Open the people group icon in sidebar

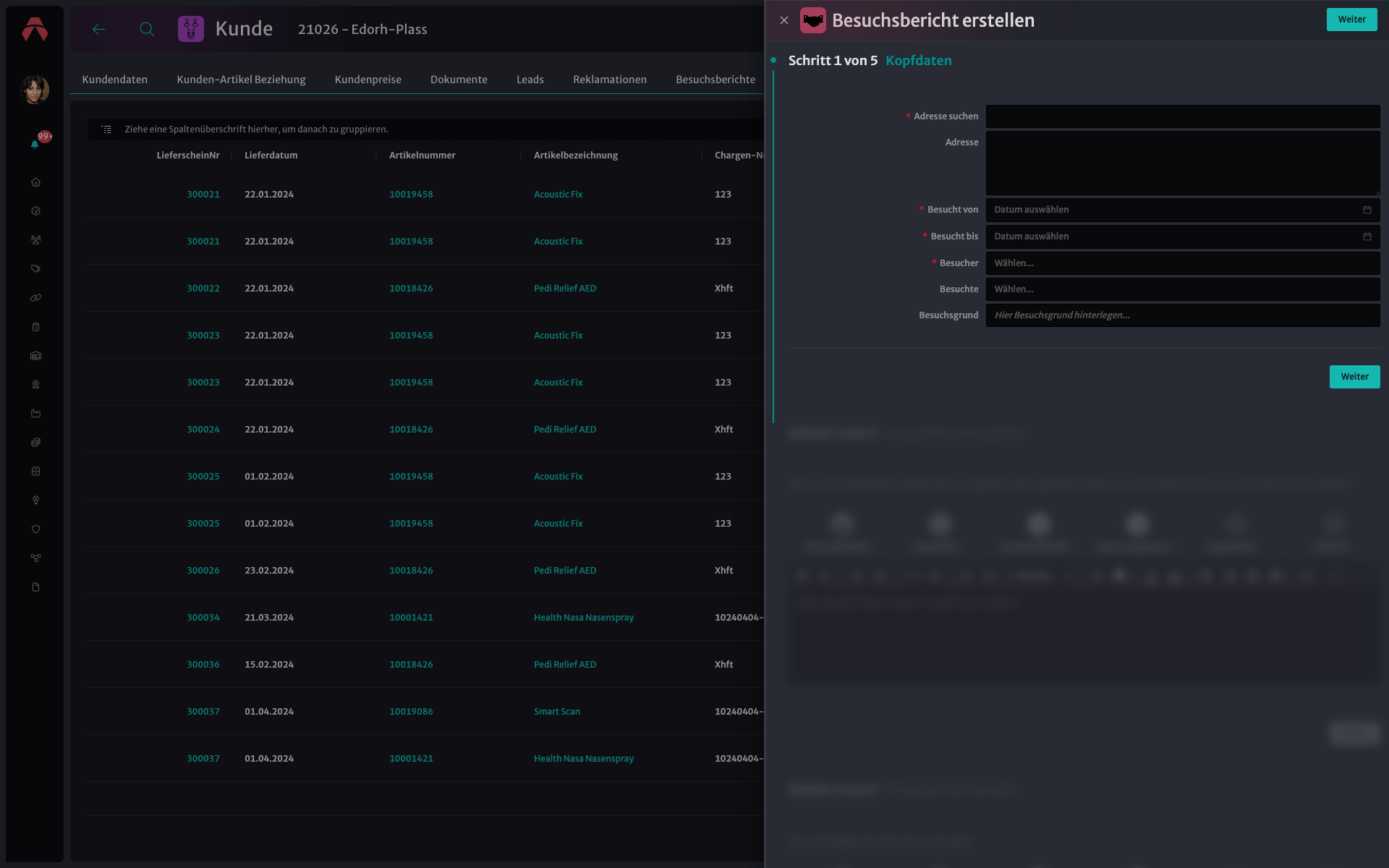(x=35, y=240)
